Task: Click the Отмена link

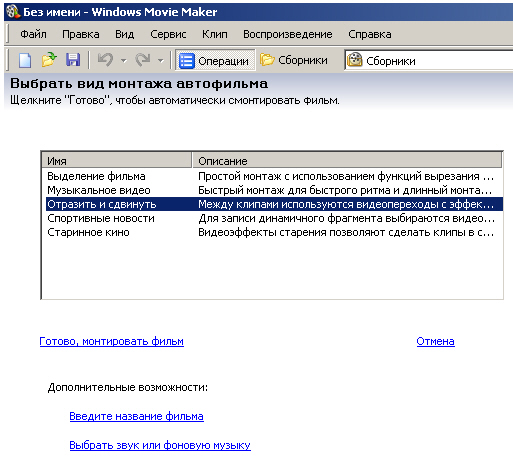Action: click(435, 341)
